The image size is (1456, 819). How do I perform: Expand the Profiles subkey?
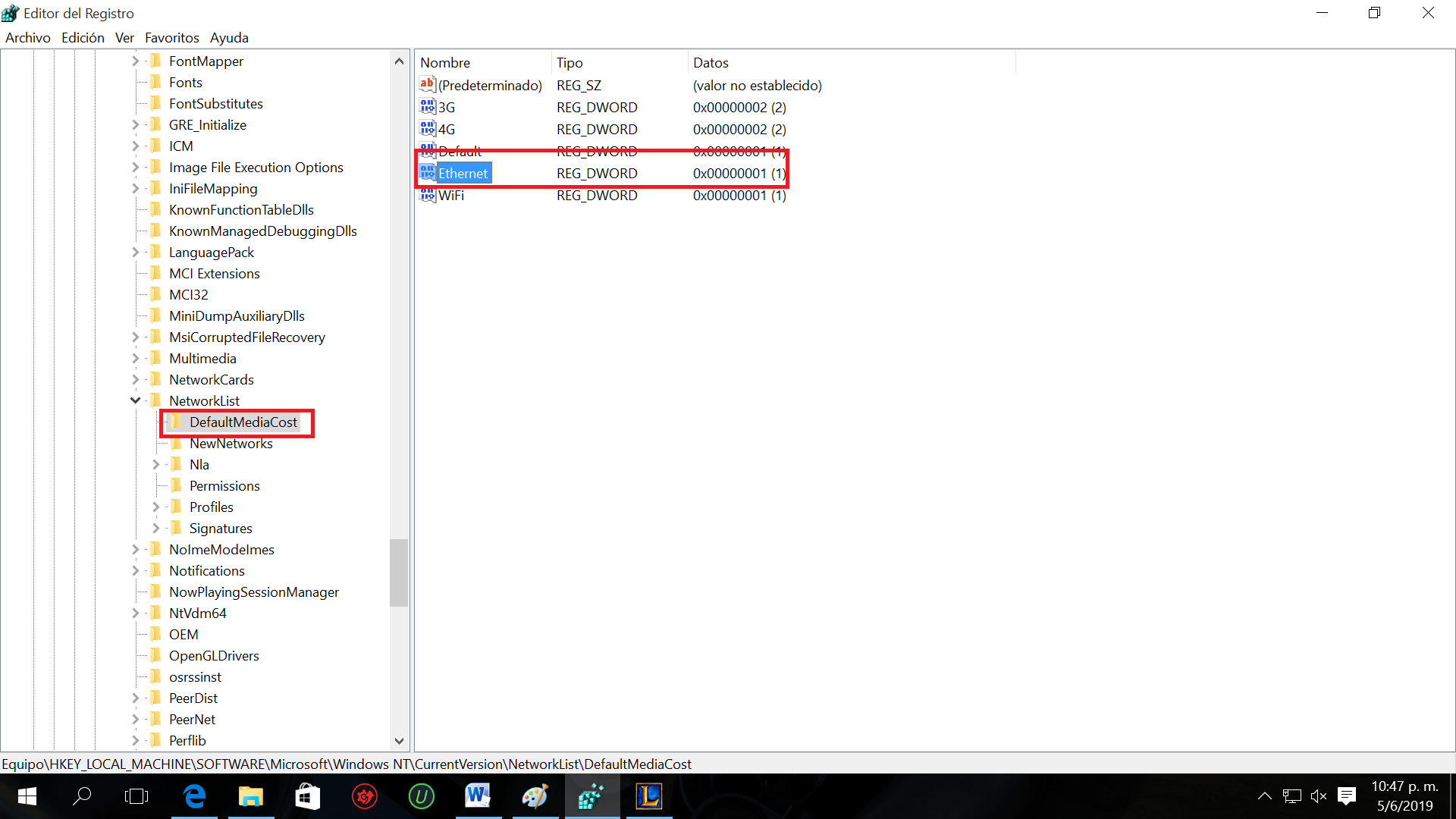155,507
